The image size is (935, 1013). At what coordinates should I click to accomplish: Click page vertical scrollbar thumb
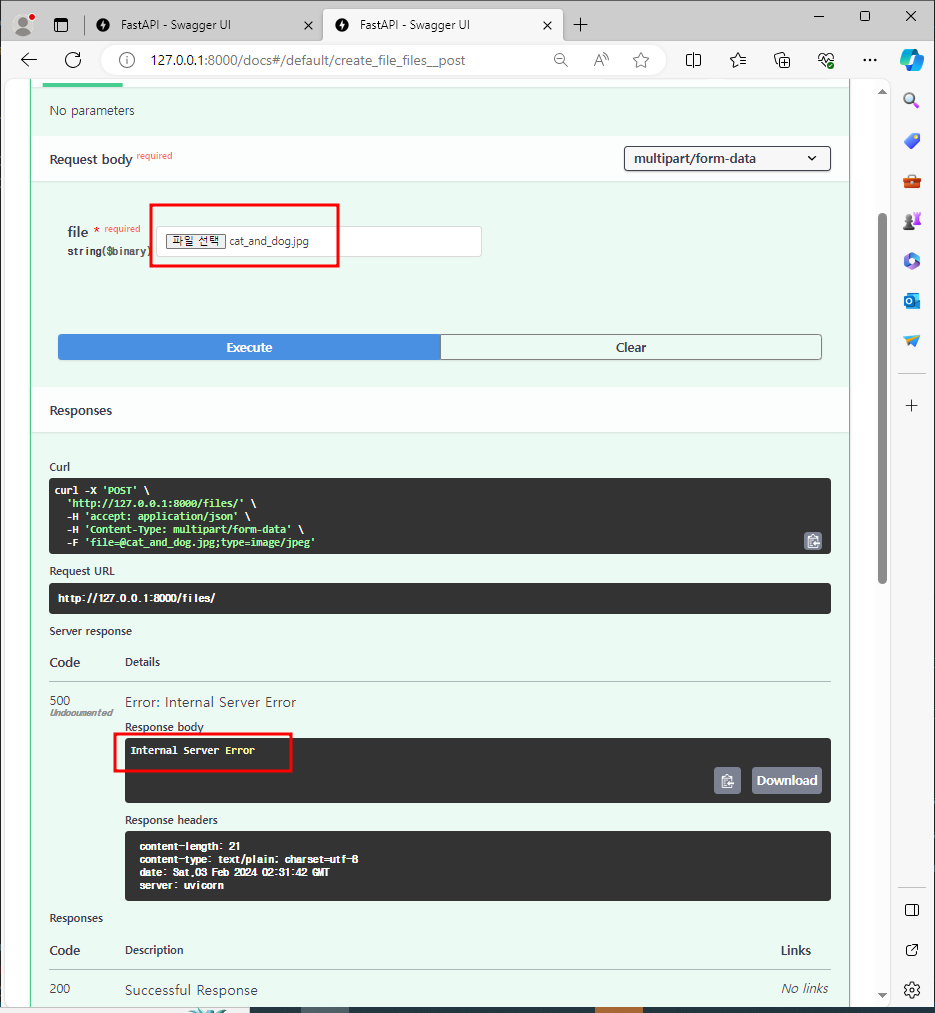click(882, 398)
